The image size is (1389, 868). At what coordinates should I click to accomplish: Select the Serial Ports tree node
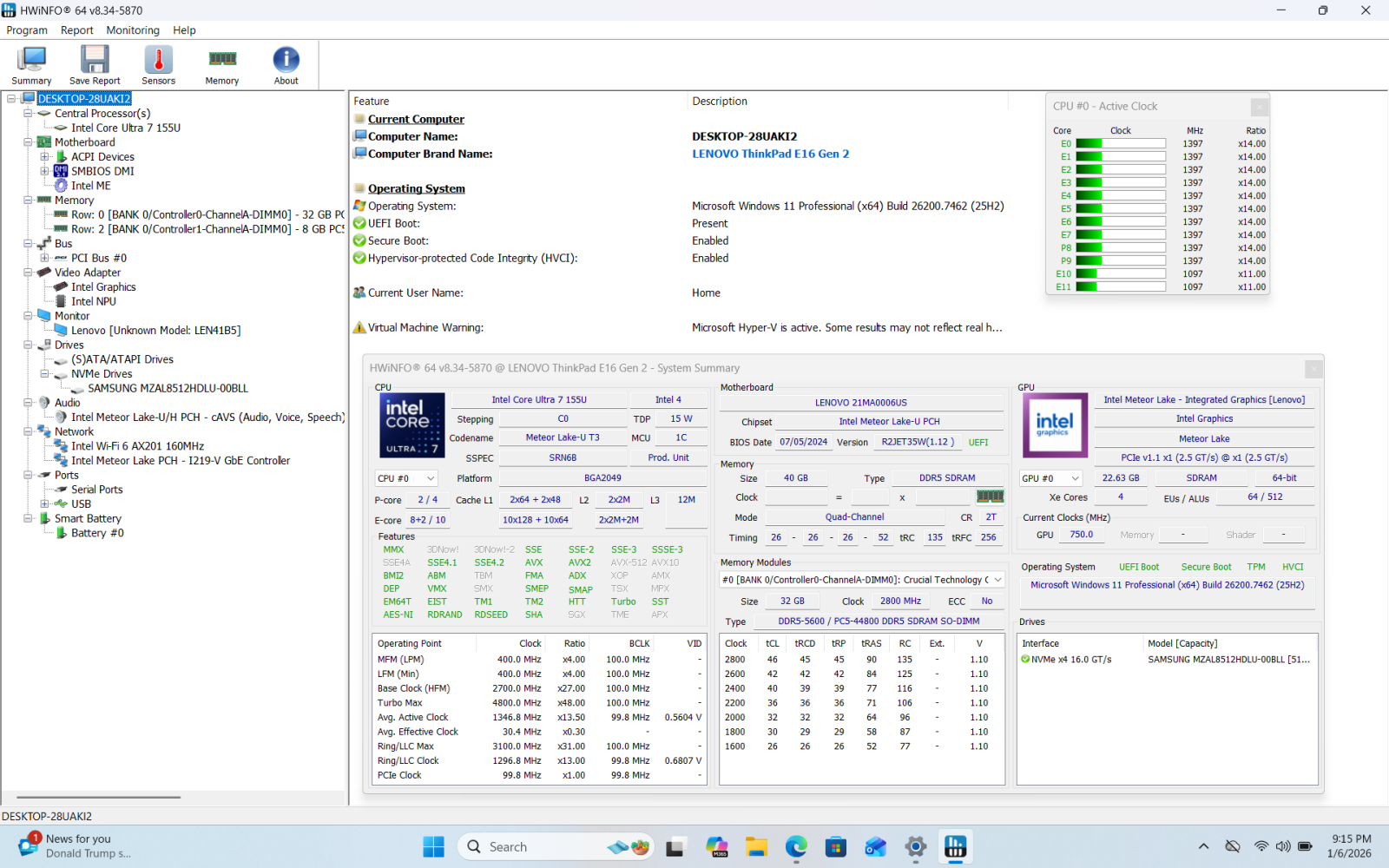click(97, 490)
